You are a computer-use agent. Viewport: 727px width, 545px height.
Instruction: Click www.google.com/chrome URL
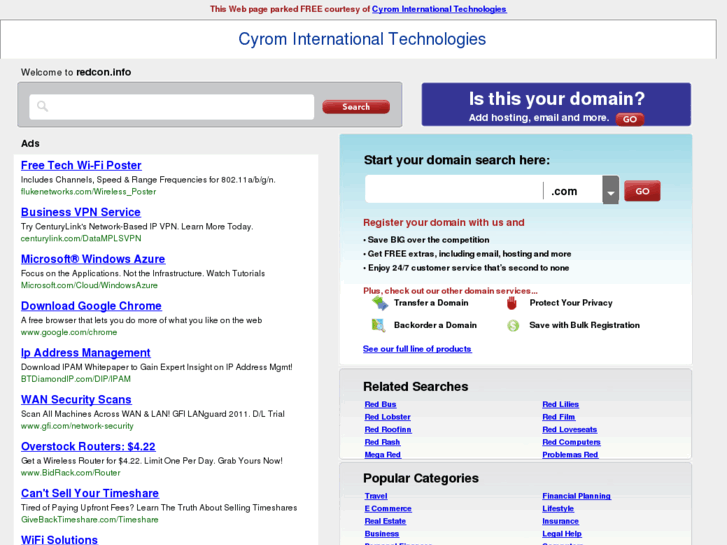point(69,332)
